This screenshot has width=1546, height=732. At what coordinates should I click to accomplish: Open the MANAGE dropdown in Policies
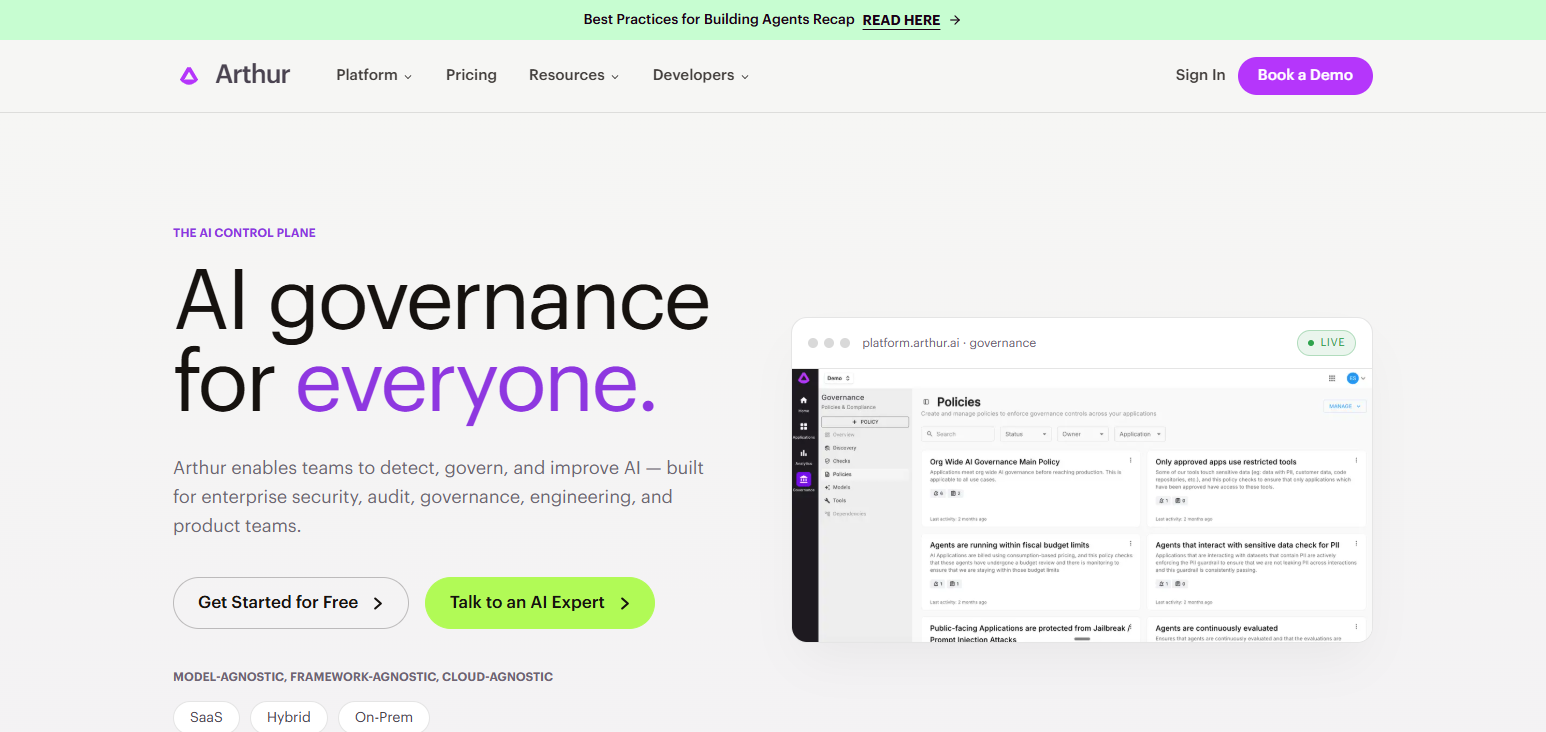[1344, 406]
